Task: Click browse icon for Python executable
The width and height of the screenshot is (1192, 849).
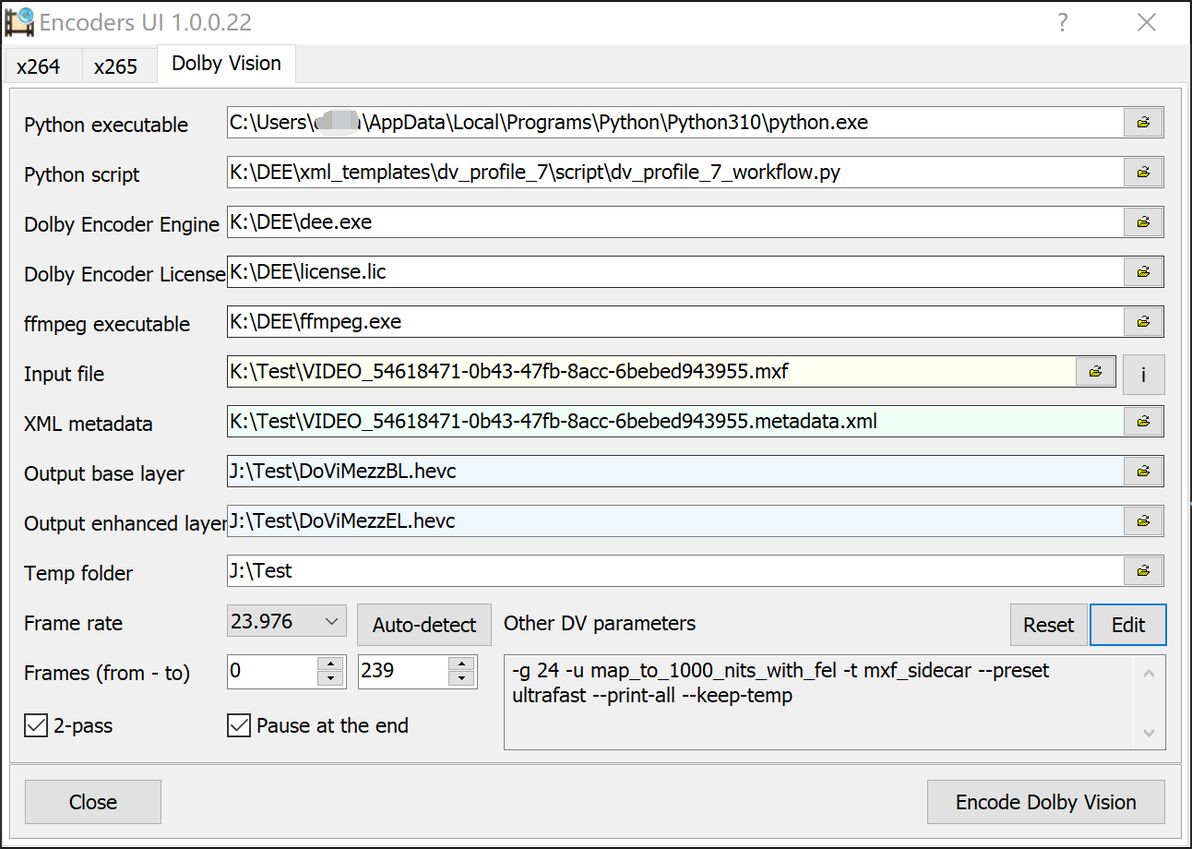Action: pyautogui.click(x=1143, y=123)
